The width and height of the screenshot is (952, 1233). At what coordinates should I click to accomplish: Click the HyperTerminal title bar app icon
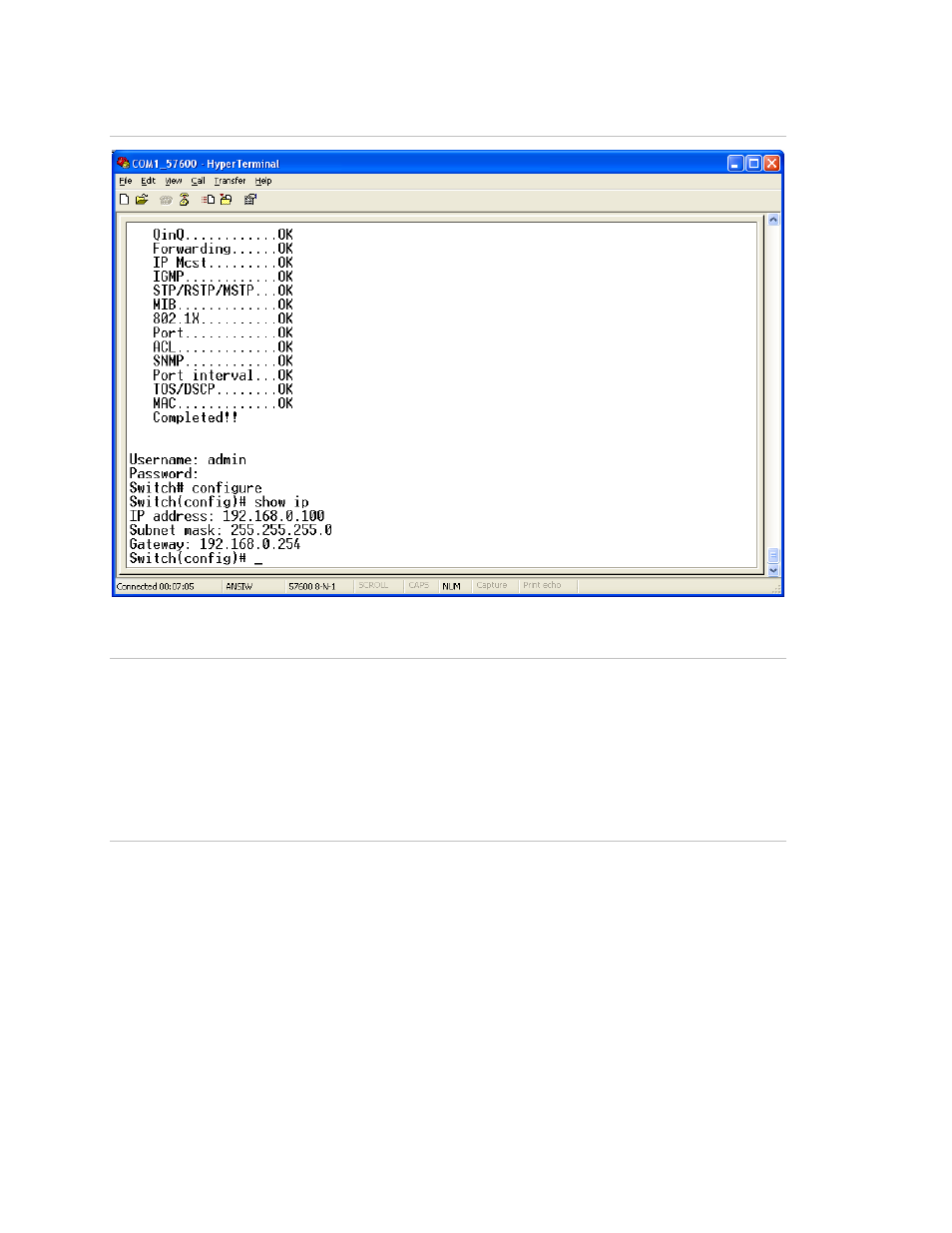[x=123, y=163]
